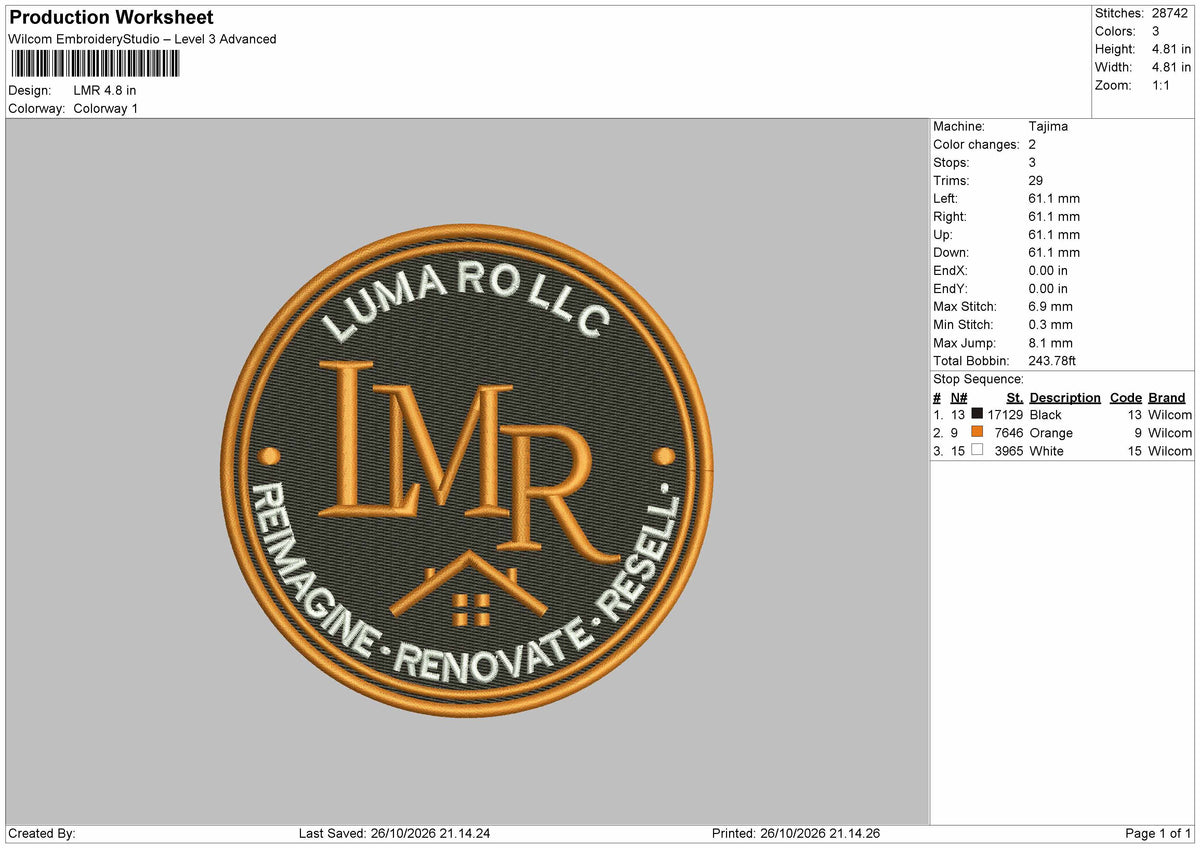Click the 'Created By:' footer label
Image resolution: width=1200 pixels, height=848 pixels.
(x=42, y=834)
